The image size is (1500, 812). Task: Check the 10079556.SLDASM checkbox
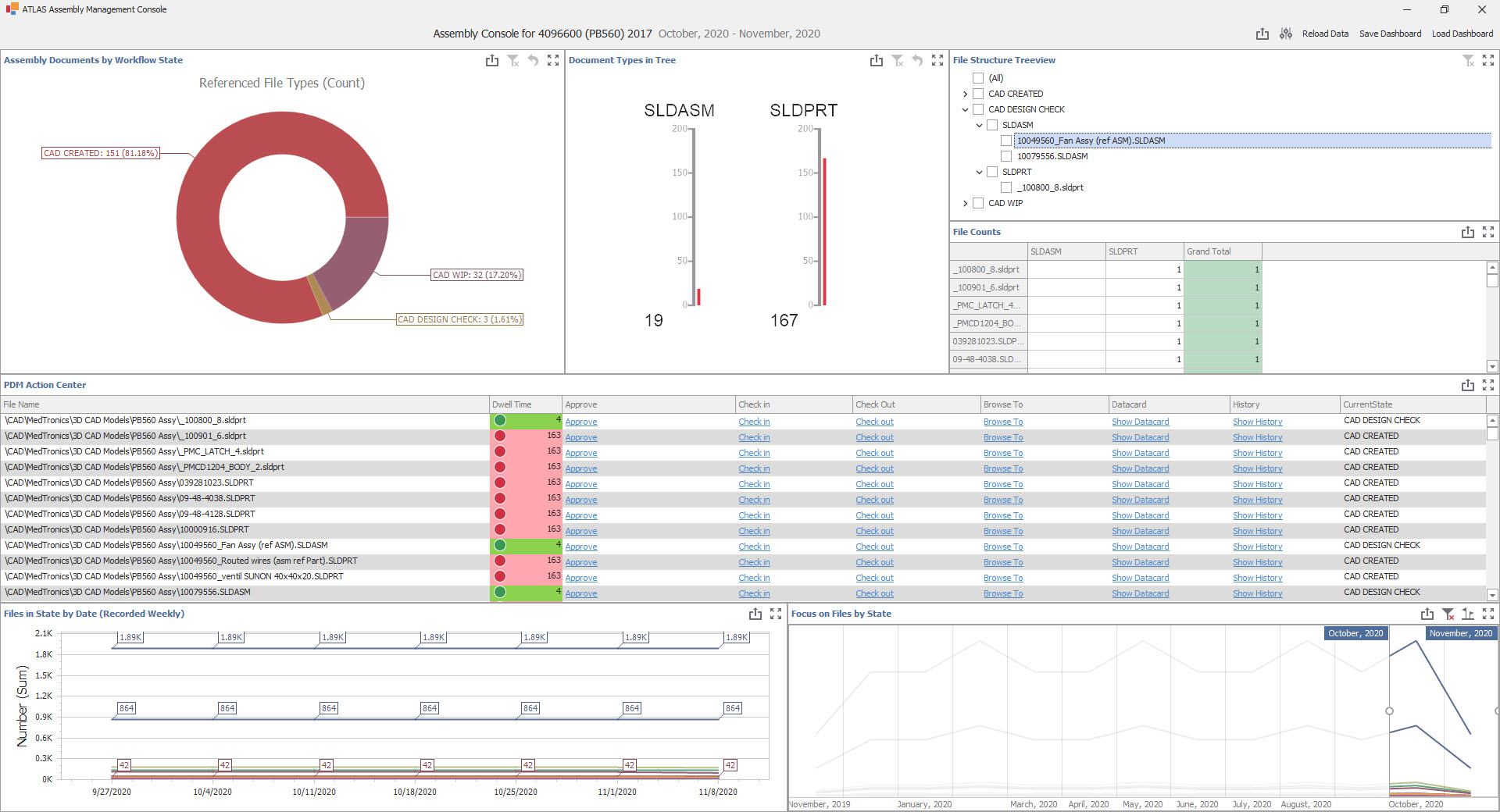pos(1006,156)
